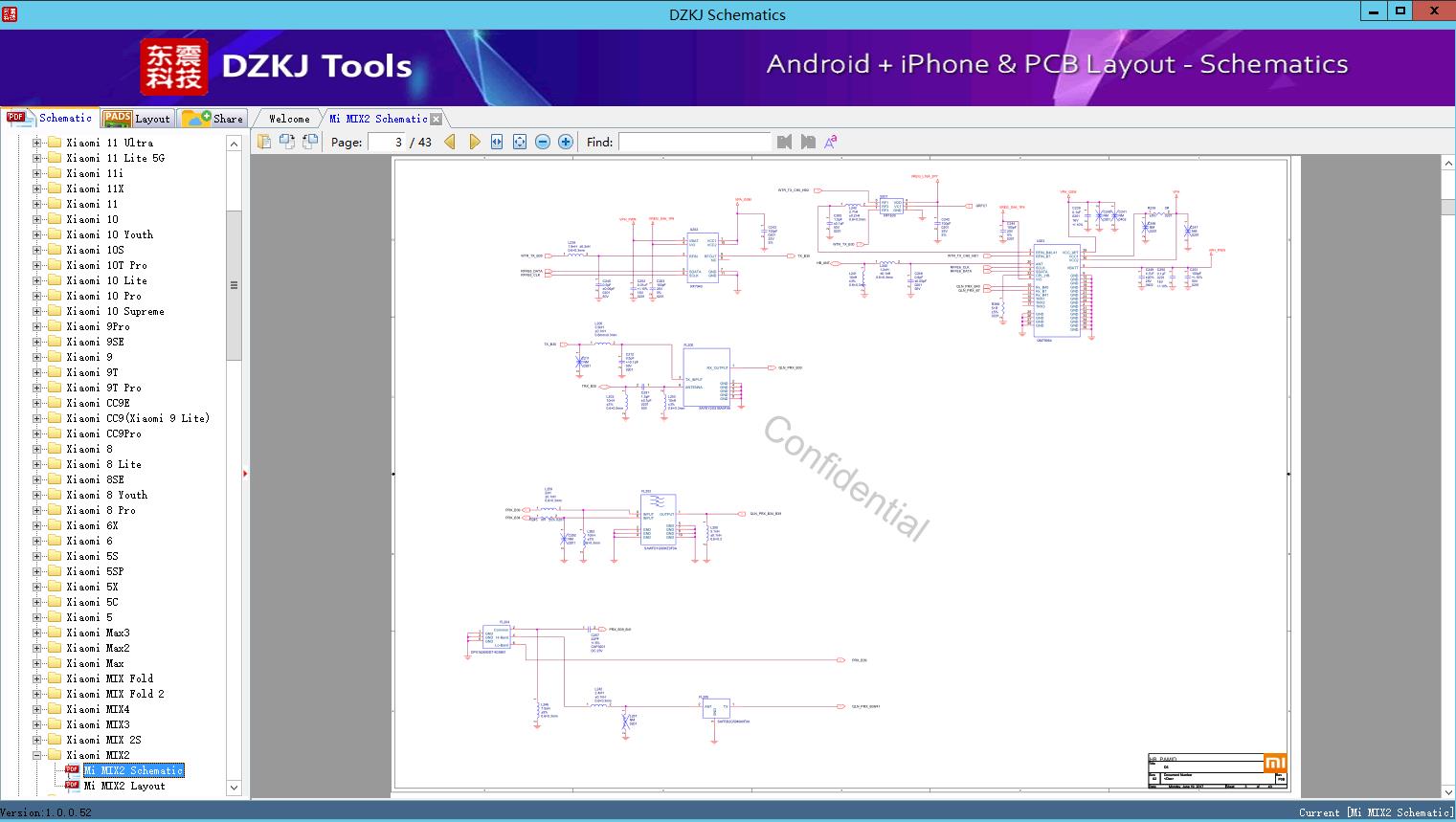This screenshot has width=1456, height=822.
Task: Click the rotate clockwise icon
Action: [x=310, y=142]
